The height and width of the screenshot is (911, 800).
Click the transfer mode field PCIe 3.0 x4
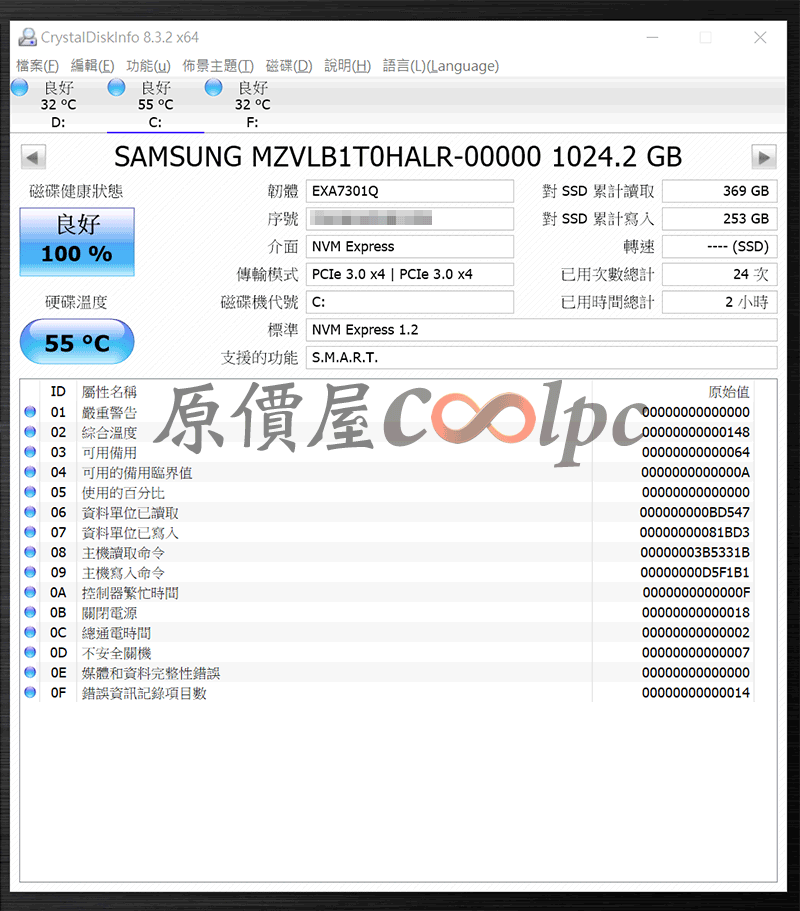(410, 274)
